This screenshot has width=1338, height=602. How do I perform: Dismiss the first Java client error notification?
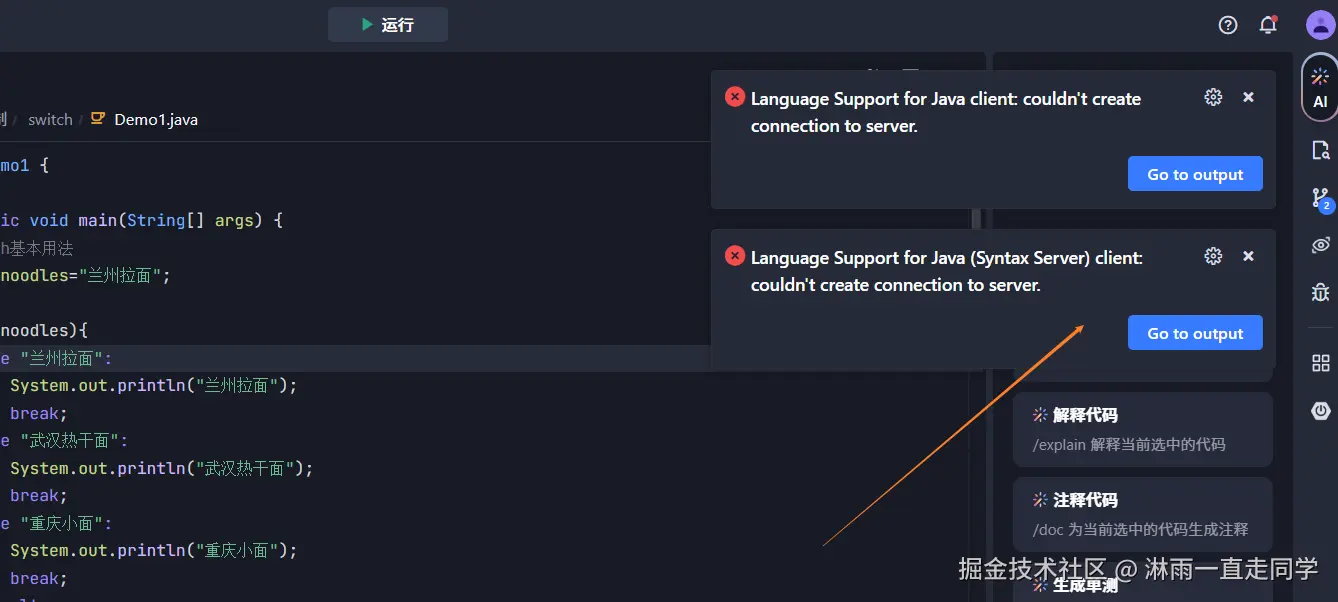pyautogui.click(x=1248, y=97)
